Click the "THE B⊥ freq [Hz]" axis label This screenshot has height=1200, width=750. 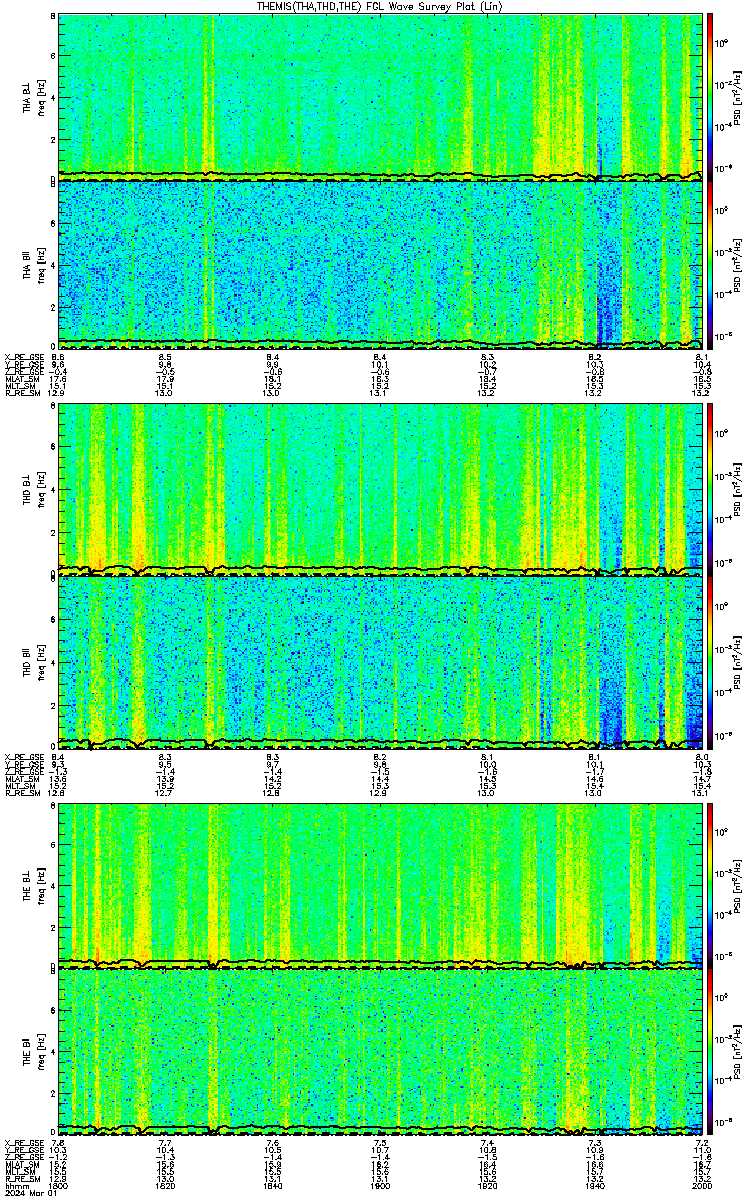click(32, 884)
